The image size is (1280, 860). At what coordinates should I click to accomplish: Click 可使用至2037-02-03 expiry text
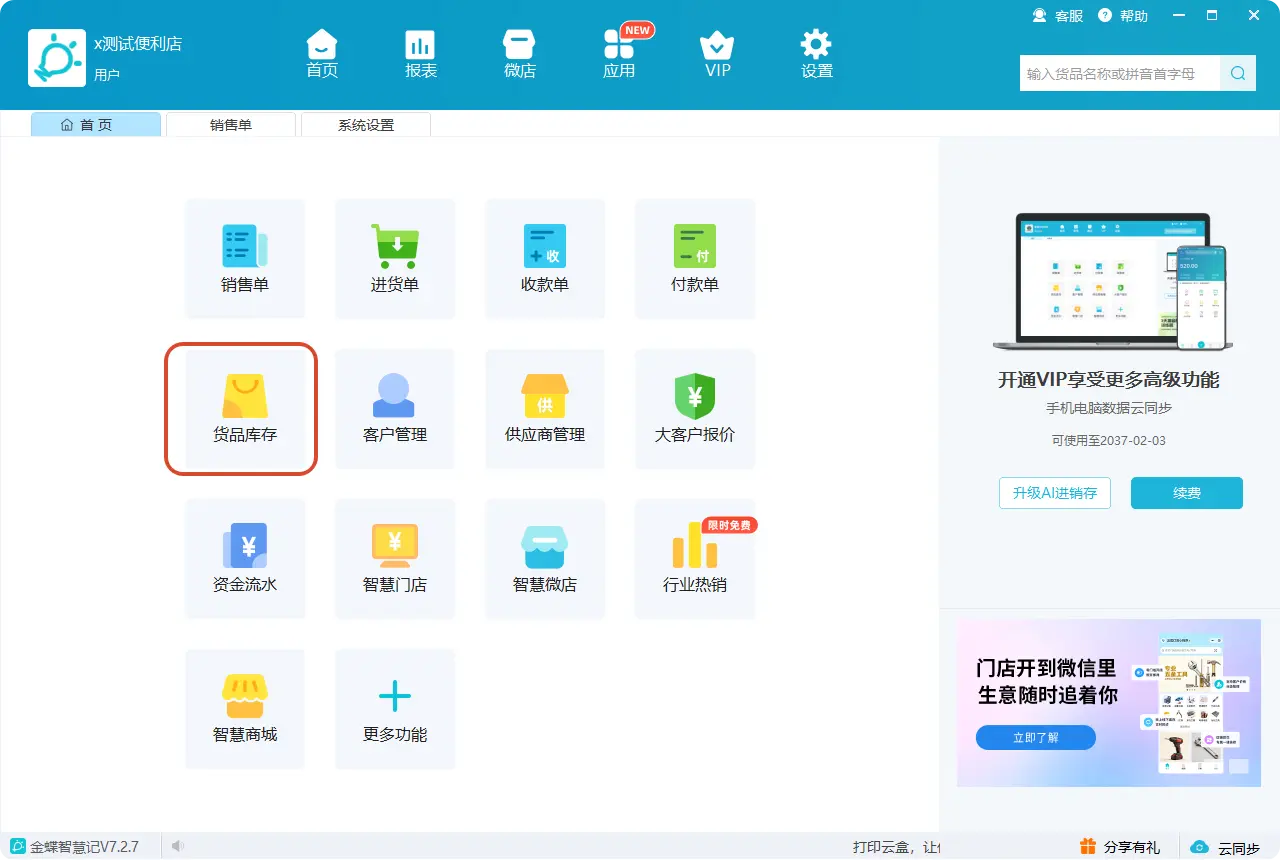pos(1108,441)
